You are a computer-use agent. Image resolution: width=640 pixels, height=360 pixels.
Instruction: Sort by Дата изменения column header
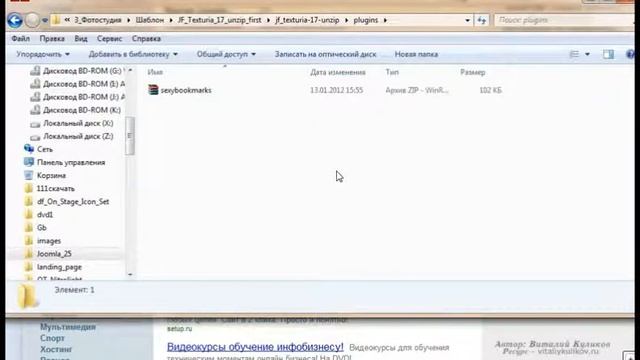pos(338,72)
